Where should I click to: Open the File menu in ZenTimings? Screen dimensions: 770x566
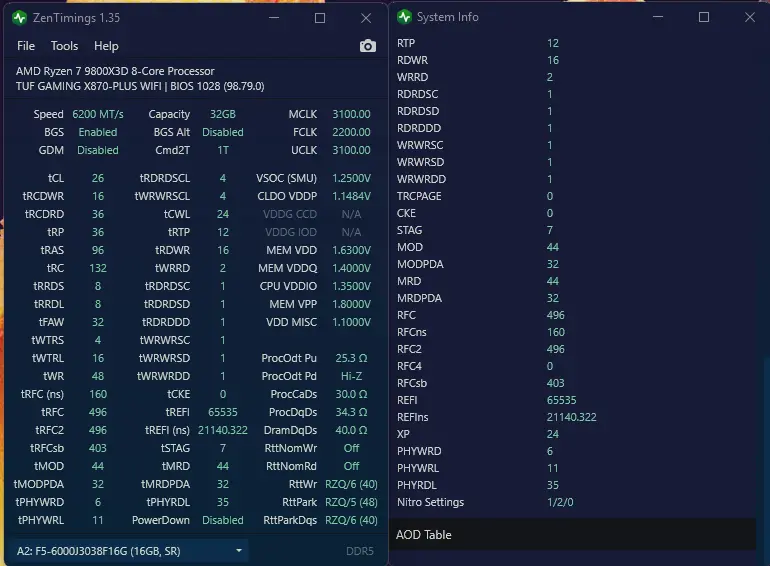26,46
